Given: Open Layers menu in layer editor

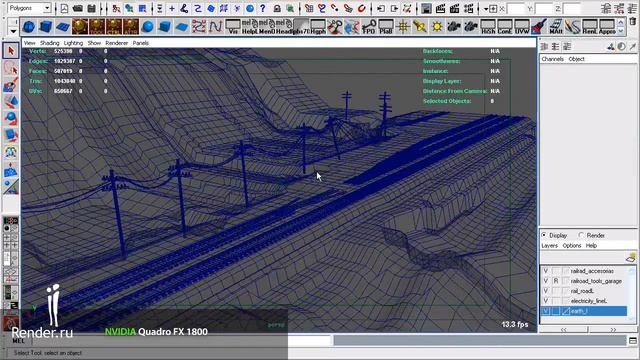Looking at the screenshot, I should pos(549,245).
